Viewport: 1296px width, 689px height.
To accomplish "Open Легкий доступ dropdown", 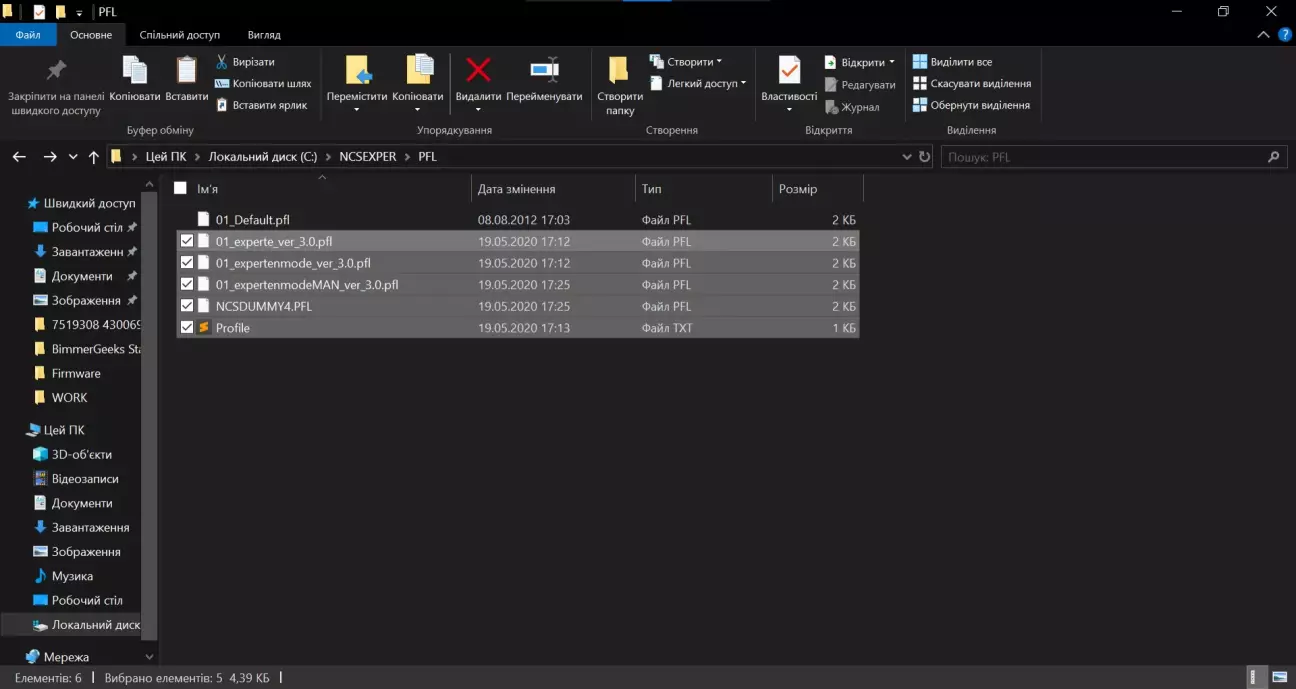I will coord(698,84).
